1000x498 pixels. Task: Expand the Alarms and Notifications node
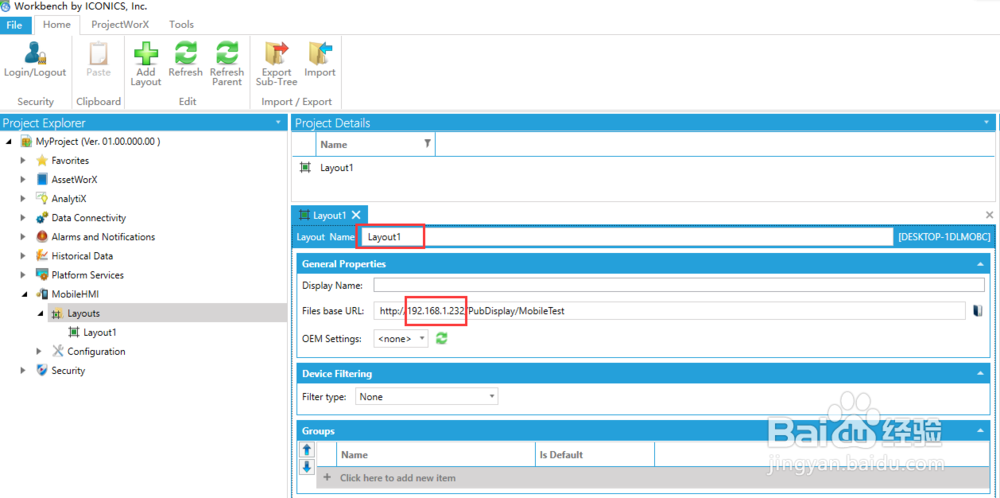tap(24, 237)
